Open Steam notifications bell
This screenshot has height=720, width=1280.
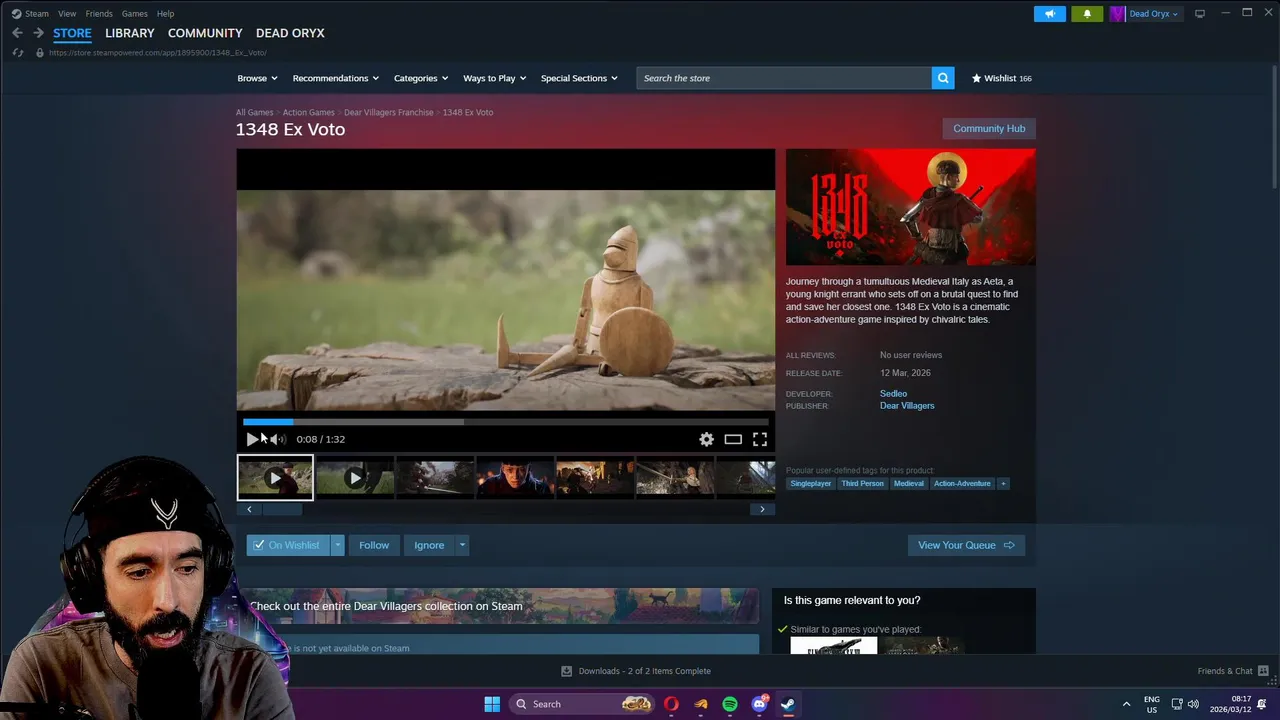tap(1087, 14)
